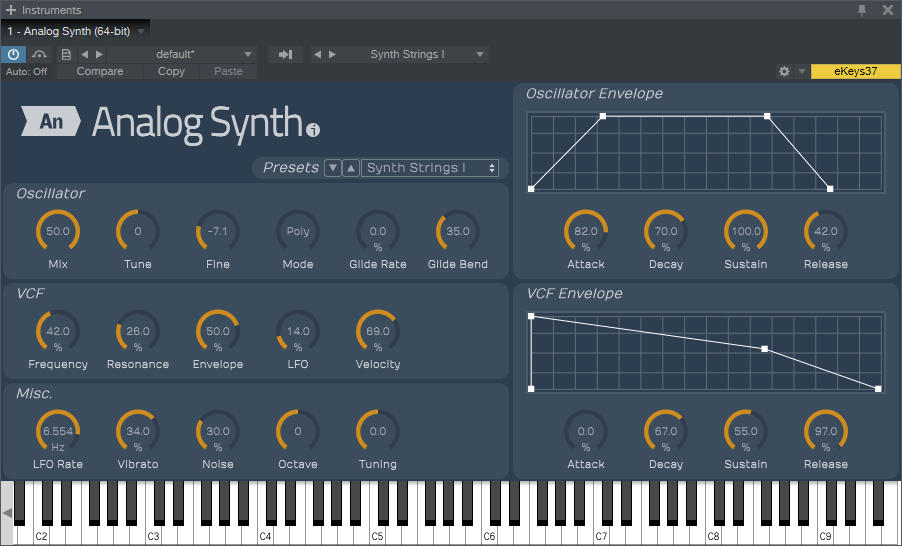
Task: Click Oscillator Envelope Release knob
Action: point(825,231)
